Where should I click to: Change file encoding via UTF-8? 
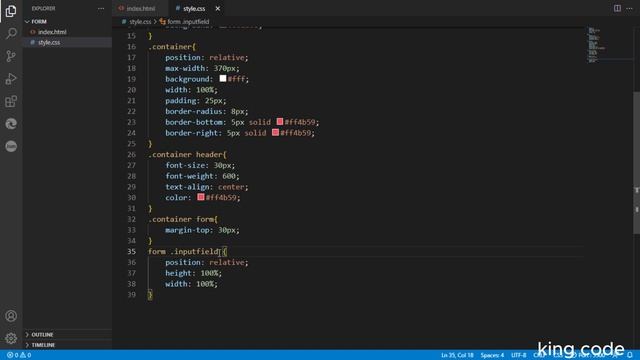519,355
